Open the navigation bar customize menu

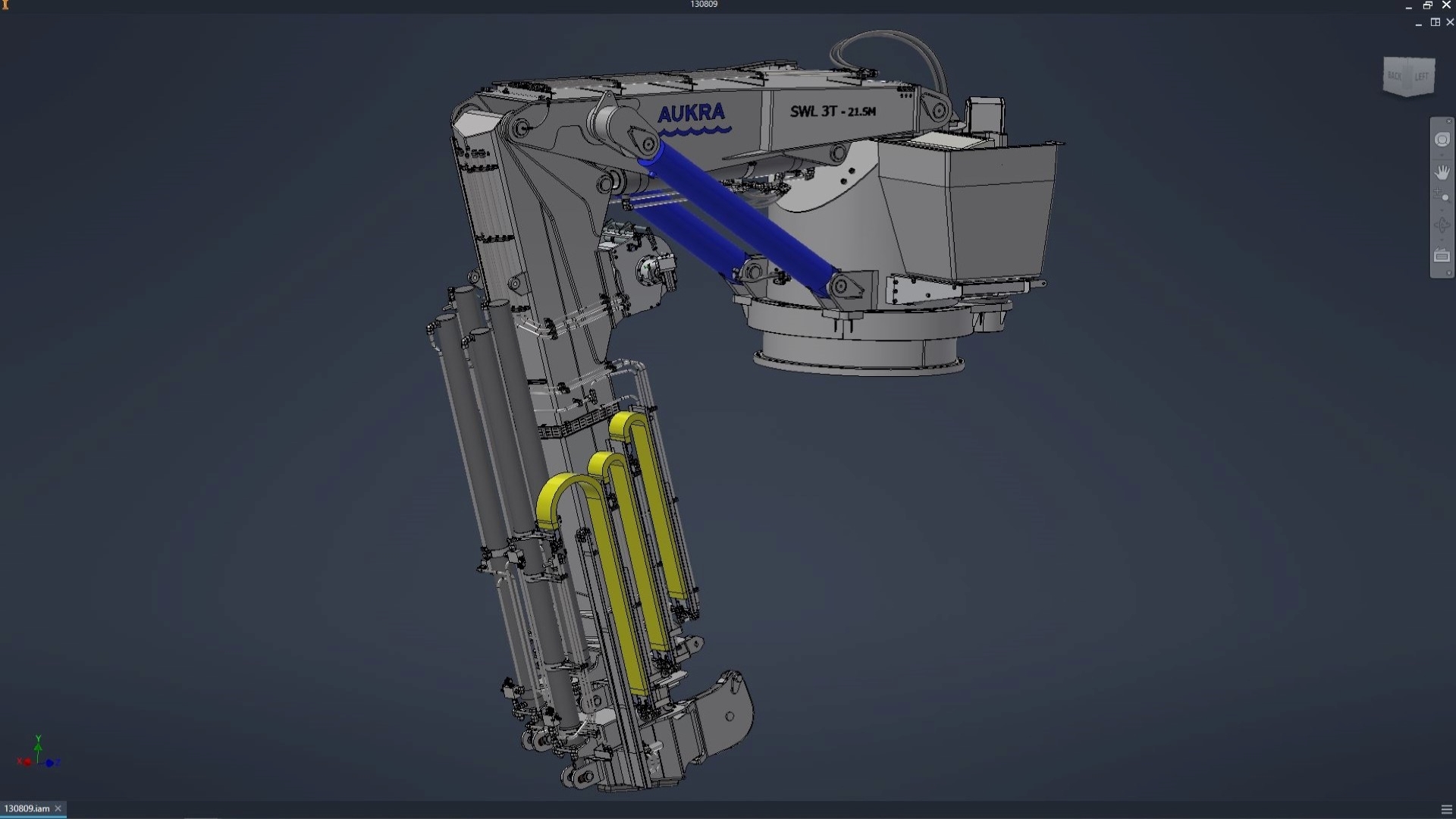(x=1449, y=273)
